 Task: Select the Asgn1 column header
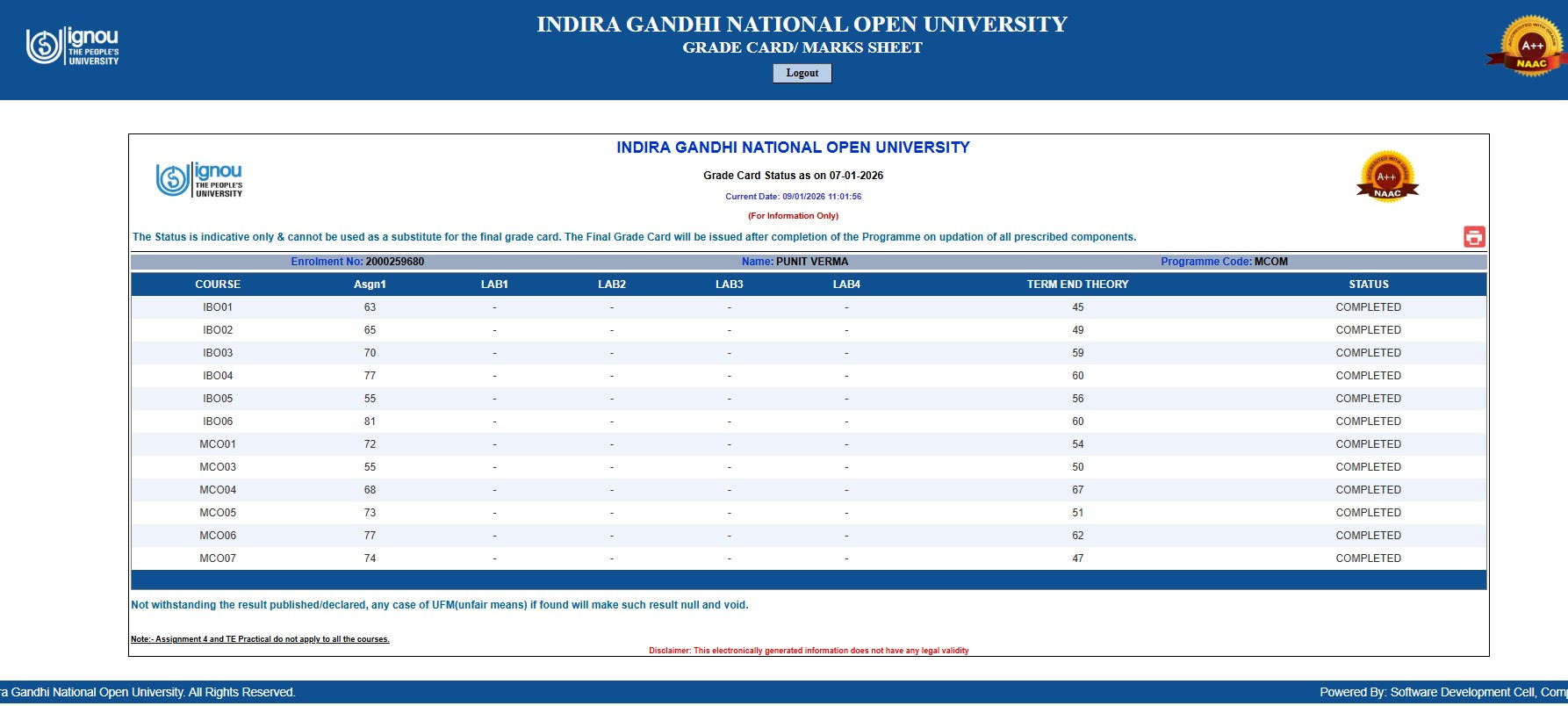point(370,285)
